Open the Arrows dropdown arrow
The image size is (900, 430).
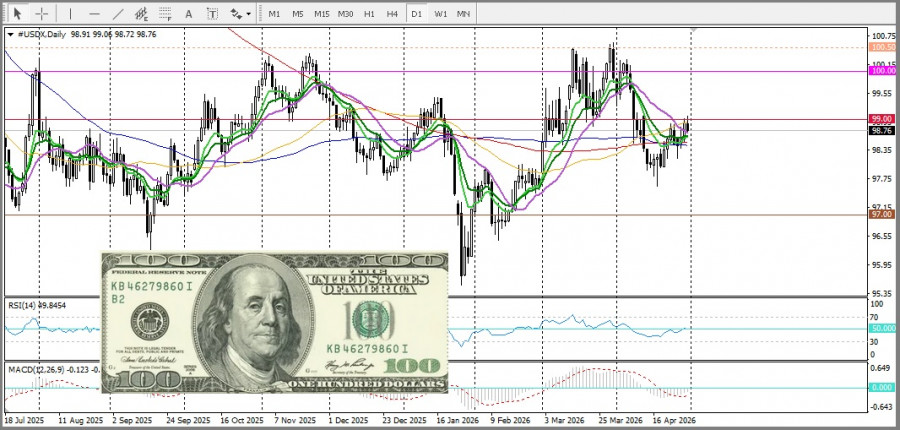(249, 14)
